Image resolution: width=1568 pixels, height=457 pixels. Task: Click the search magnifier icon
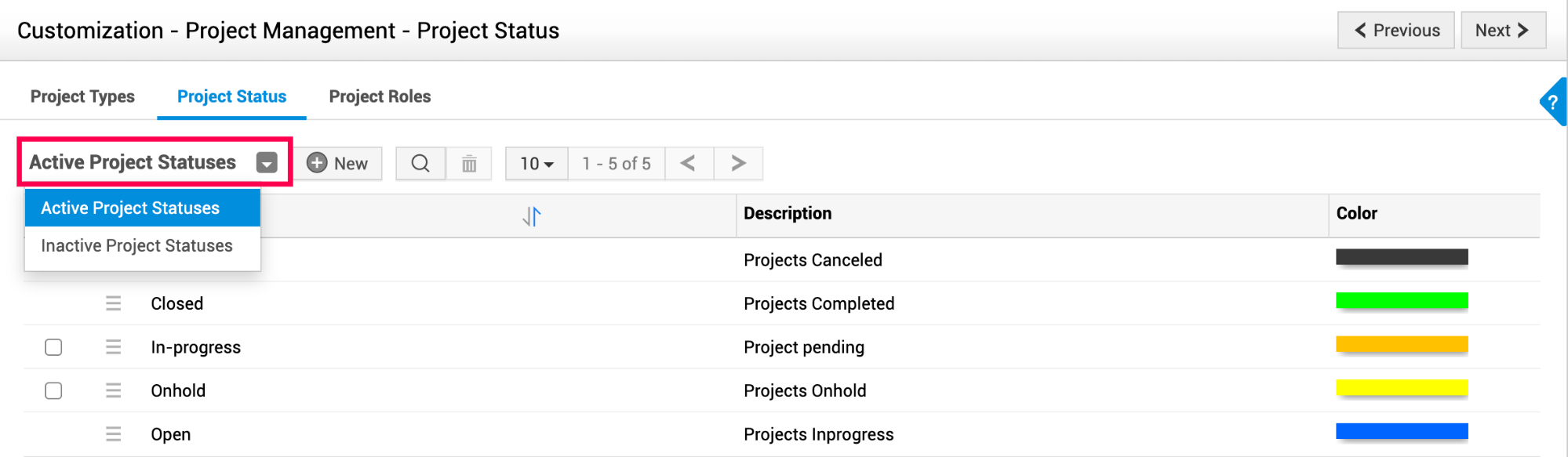tap(420, 163)
